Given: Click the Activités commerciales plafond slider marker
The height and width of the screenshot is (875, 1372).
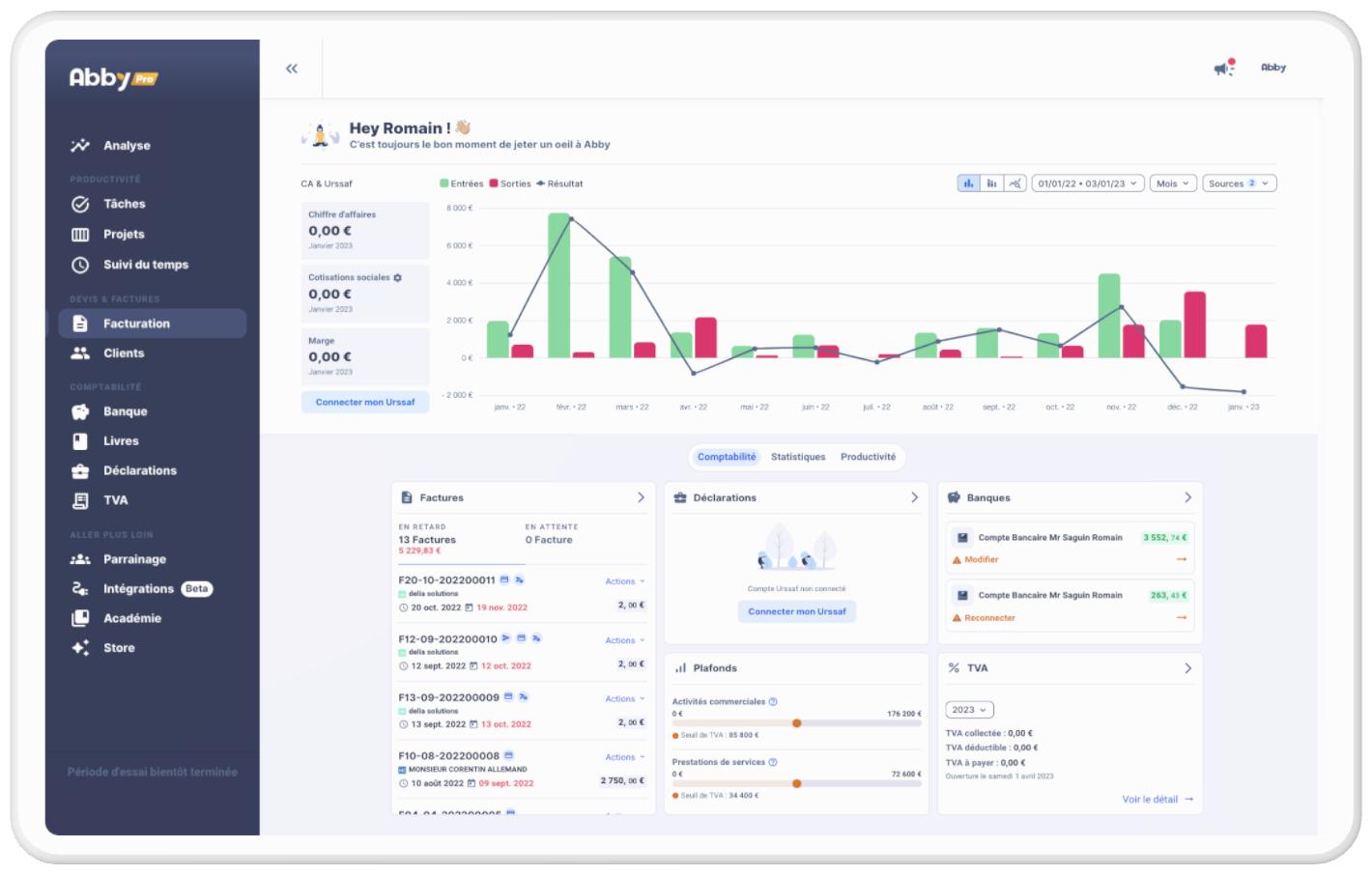Looking at the screenshot, I should pos(797,723).
